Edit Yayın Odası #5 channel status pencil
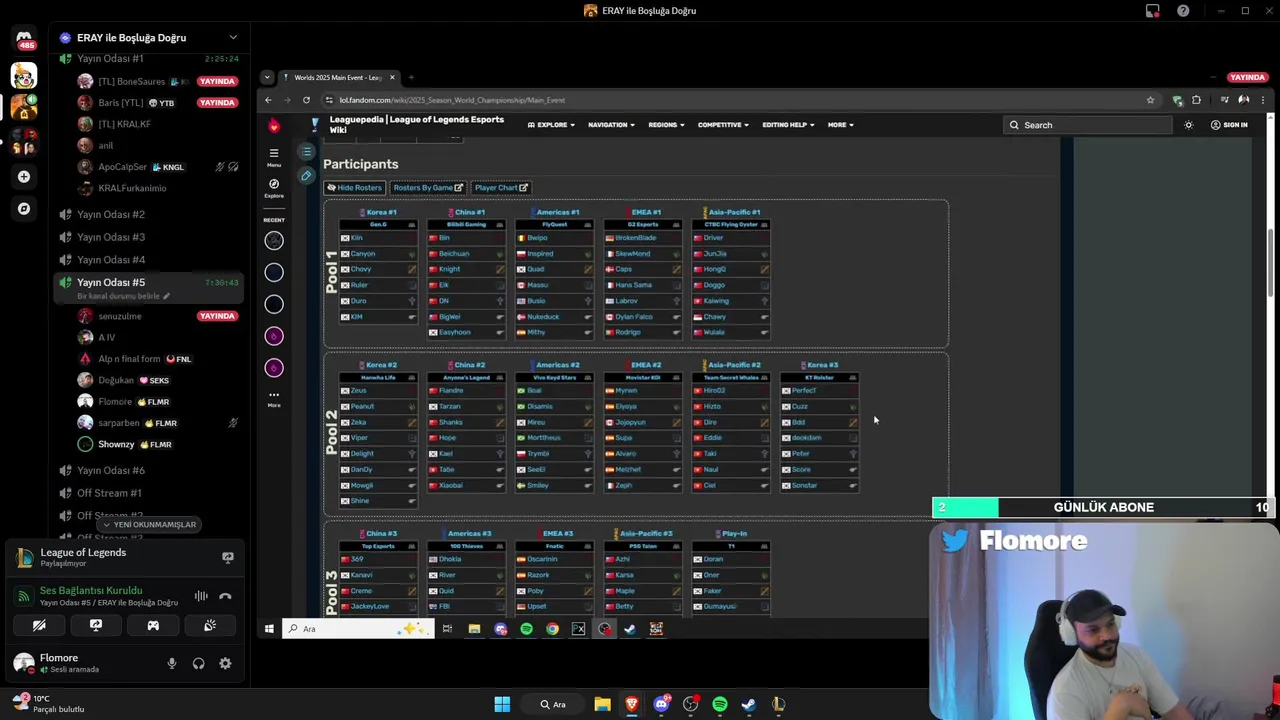This screenshot has height=720, width=1280. [x=167, y=296]
